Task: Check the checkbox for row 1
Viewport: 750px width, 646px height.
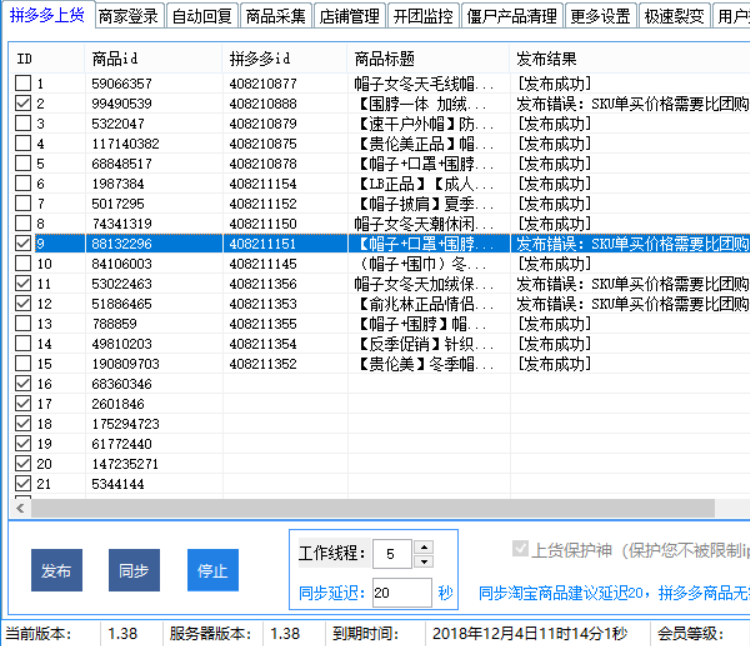Action: pos(23,83)
